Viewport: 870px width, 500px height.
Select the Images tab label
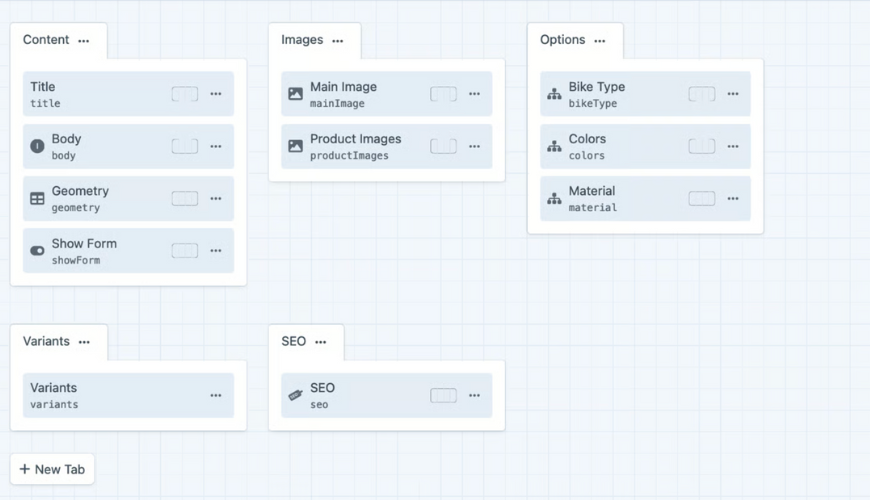(302, 40)
